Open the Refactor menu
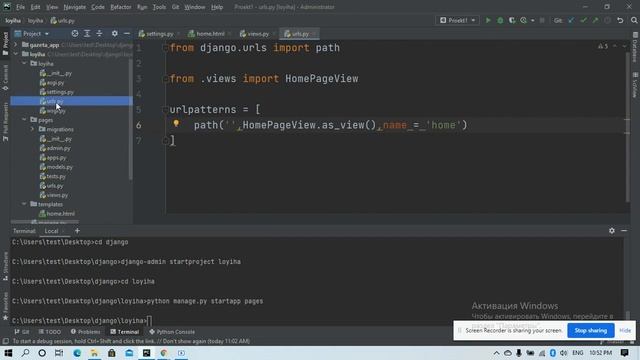The height and width of the screenshot is (360, 640). coord(121,7)
